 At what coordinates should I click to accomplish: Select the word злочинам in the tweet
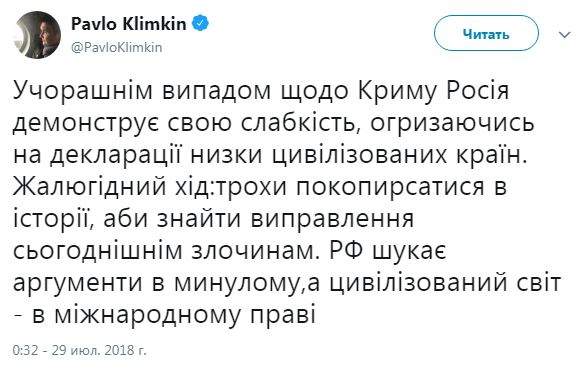255,252
